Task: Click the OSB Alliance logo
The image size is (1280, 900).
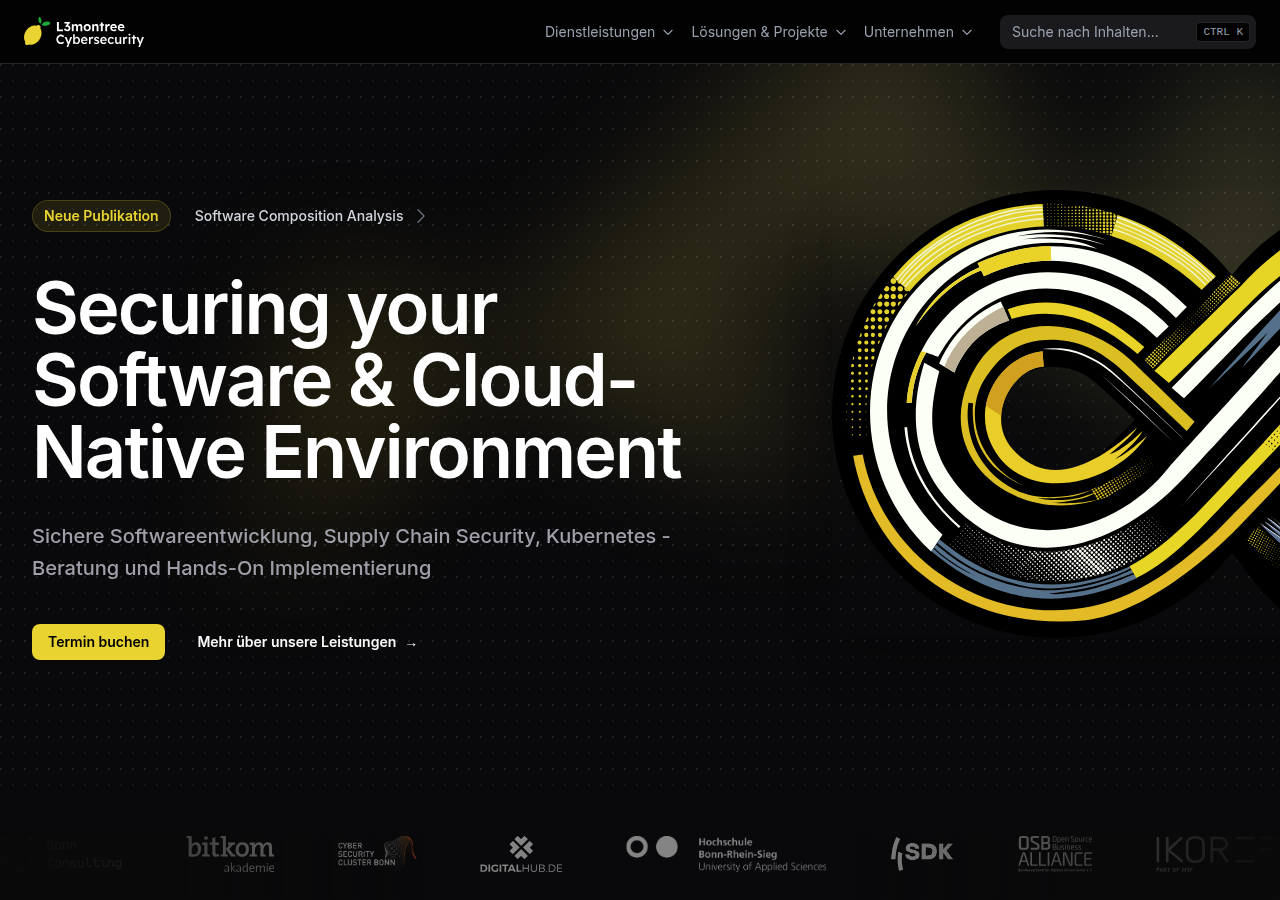Action: click(x=1055, y=853)
